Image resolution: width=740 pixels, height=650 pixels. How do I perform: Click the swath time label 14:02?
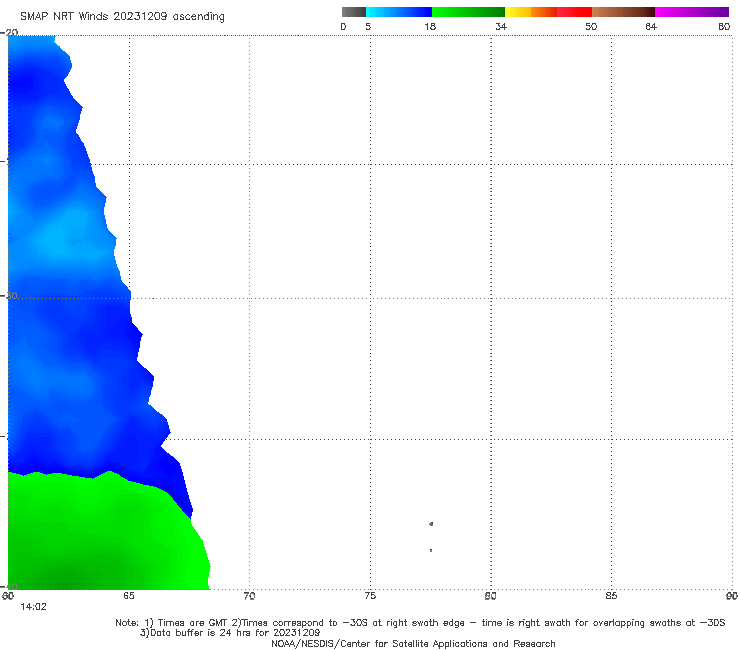pyautogui.click(x=33, y=607)
